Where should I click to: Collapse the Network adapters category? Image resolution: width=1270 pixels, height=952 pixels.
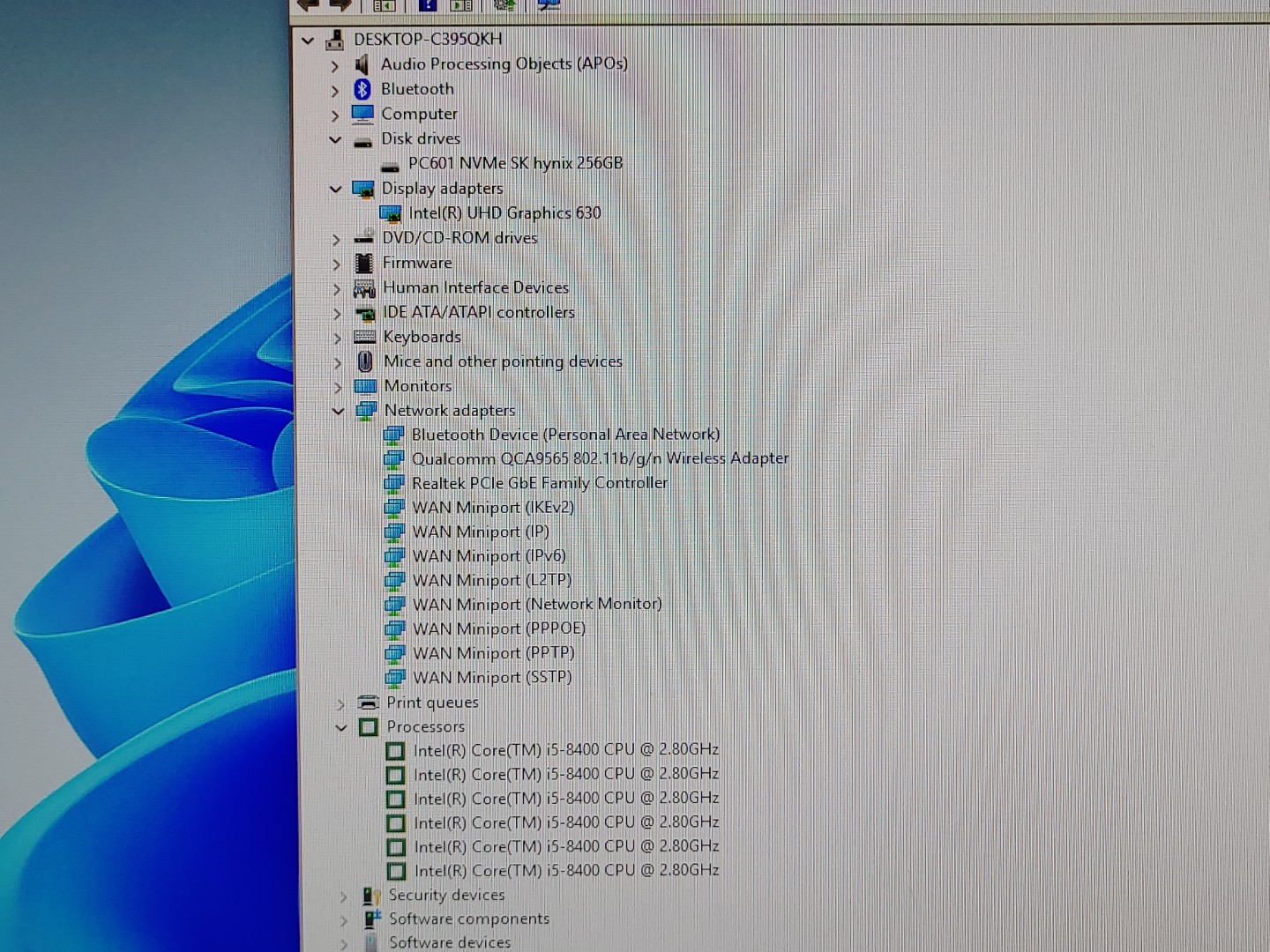338,410
